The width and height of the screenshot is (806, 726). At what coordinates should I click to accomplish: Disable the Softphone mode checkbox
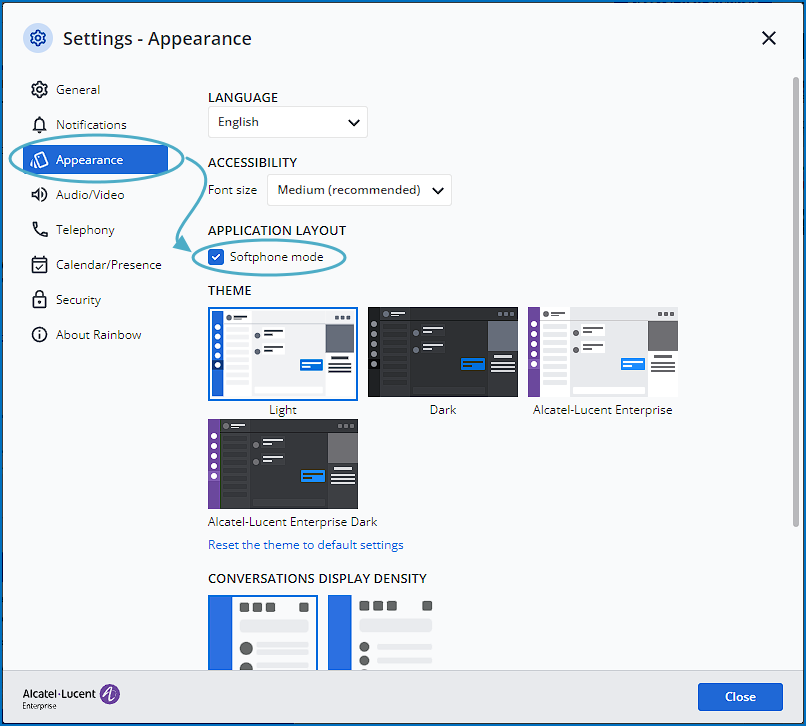coord(216,257)
